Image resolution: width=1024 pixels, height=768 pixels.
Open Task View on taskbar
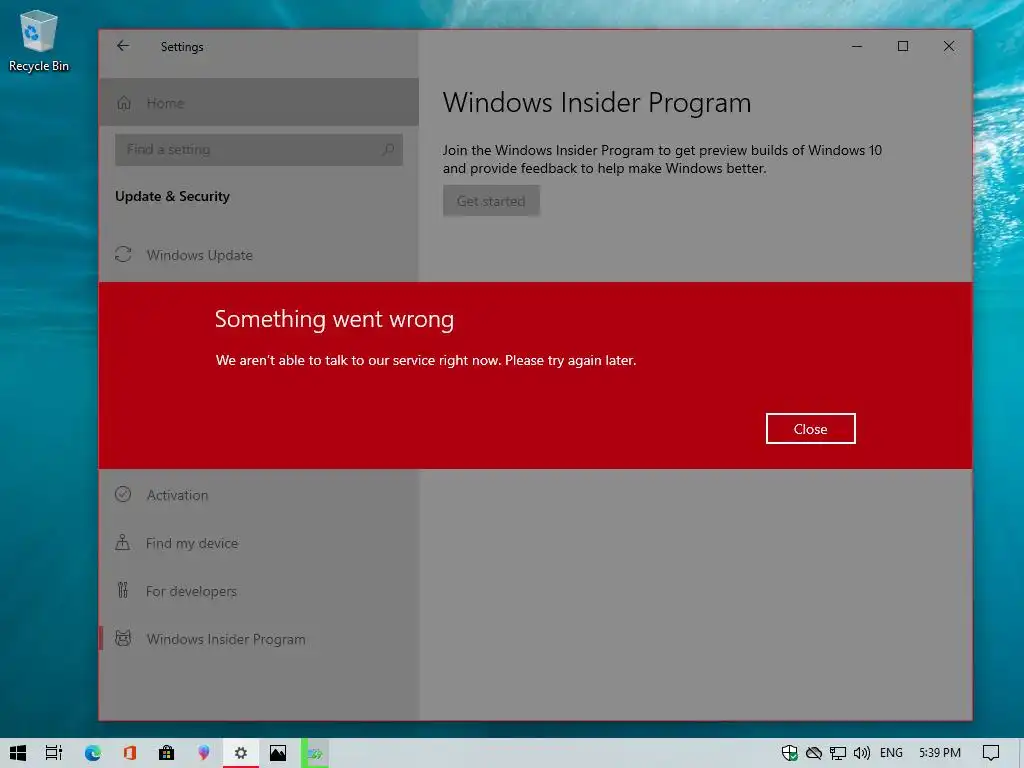point(54,753)
